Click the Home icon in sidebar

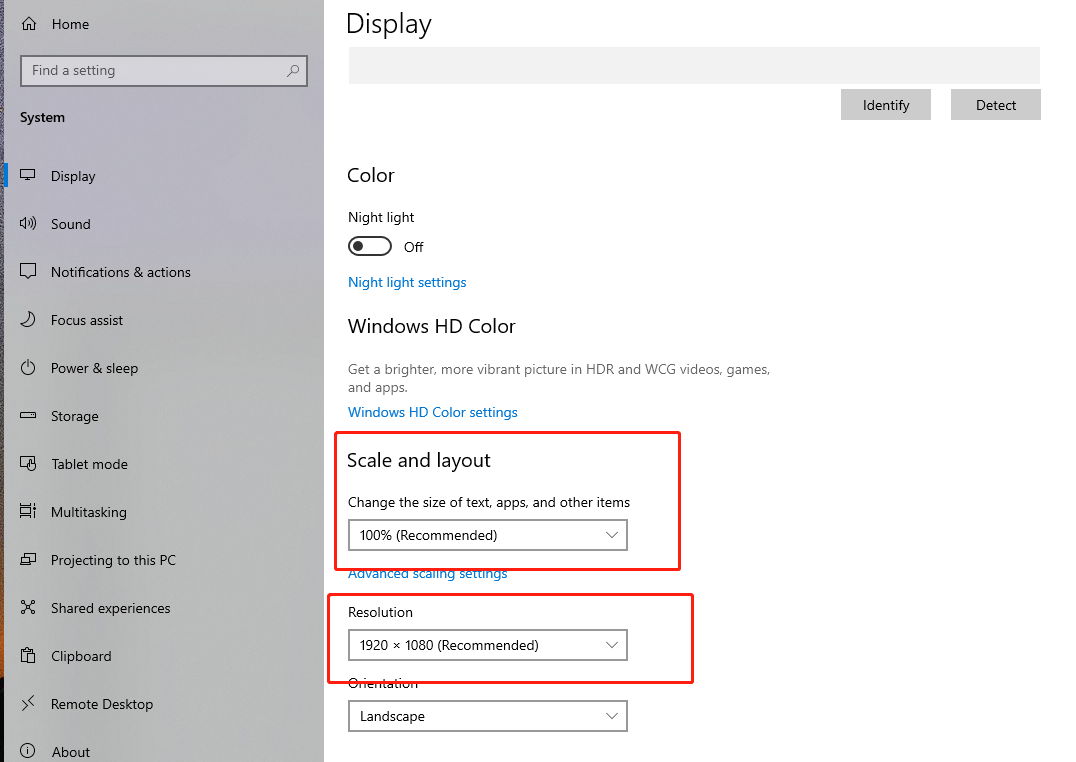28,24
